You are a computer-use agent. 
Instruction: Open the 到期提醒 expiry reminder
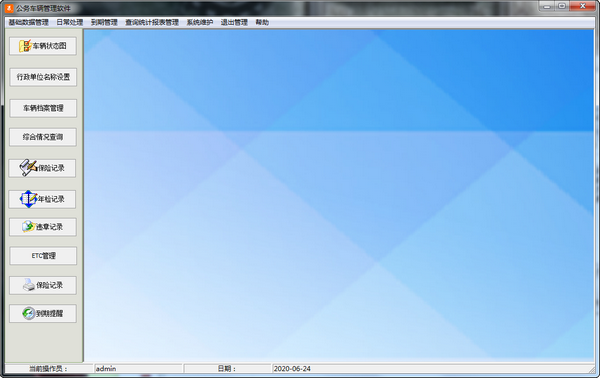coord(43,313)
